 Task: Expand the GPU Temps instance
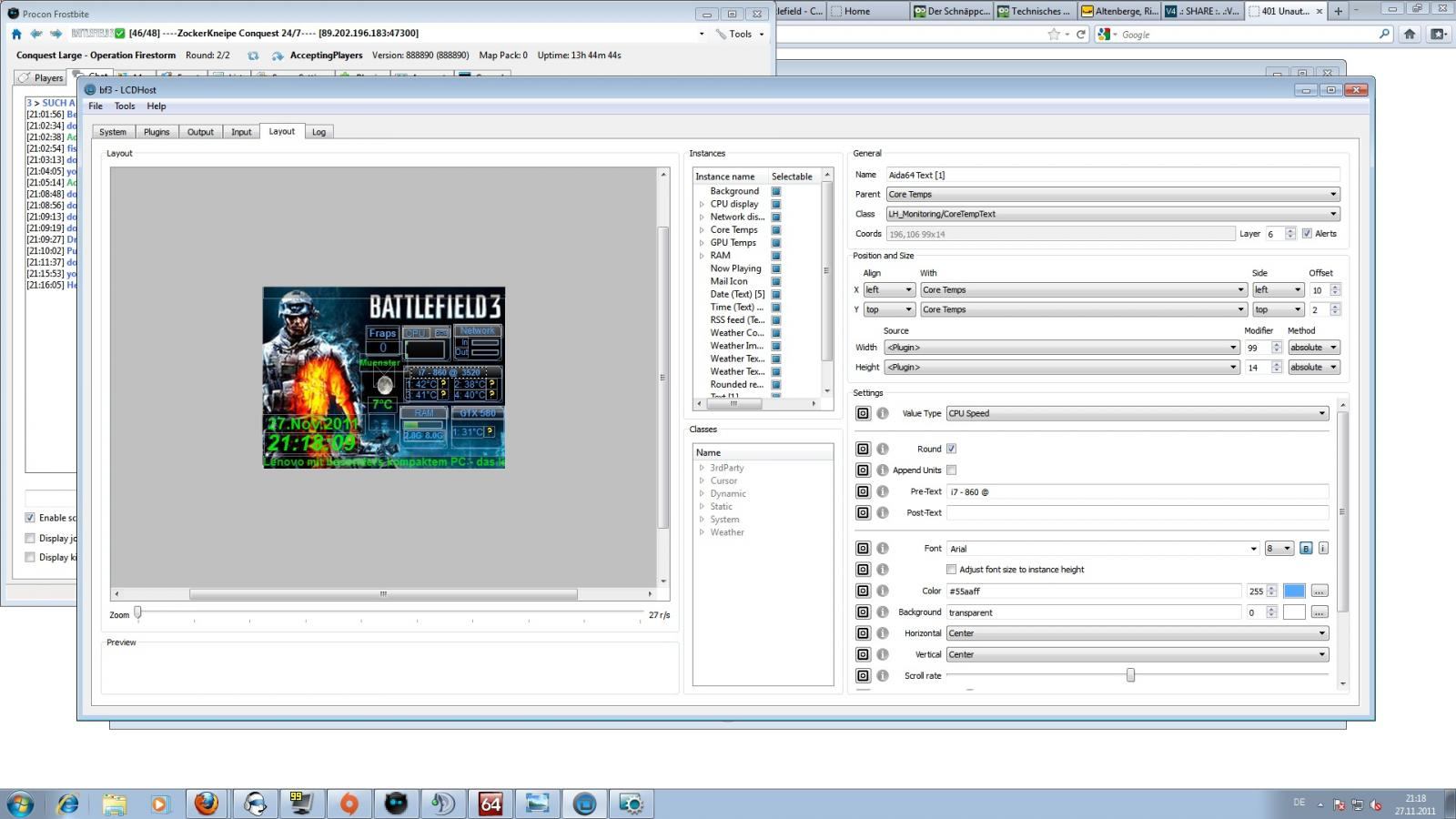702,243
